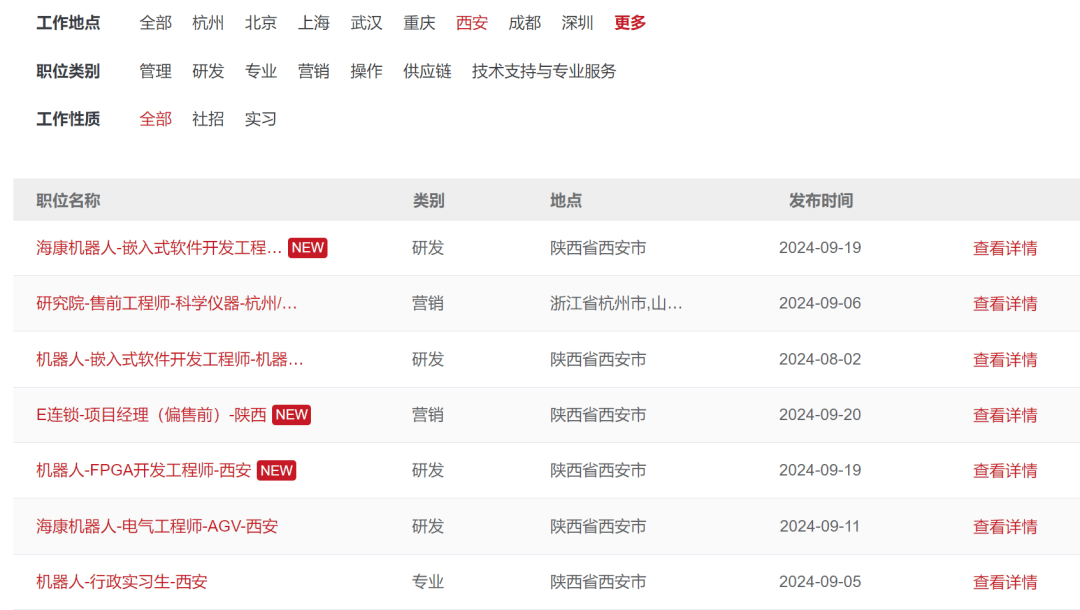Choose the 供应链 job category
This screenshot has height=610, width=1080.
[x=427, y=71]
